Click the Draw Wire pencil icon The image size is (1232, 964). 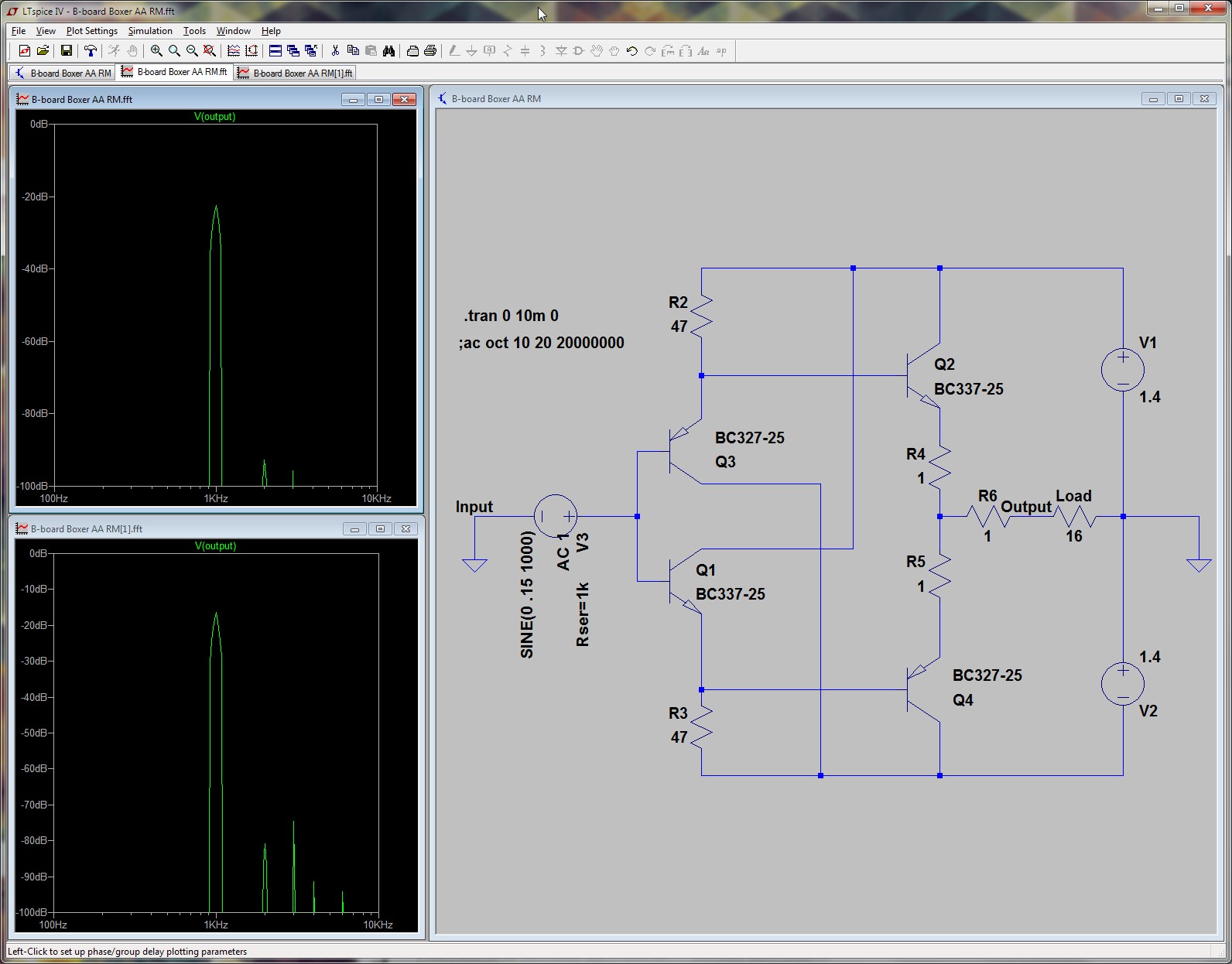pyautogui.click(x=454, y=51)
